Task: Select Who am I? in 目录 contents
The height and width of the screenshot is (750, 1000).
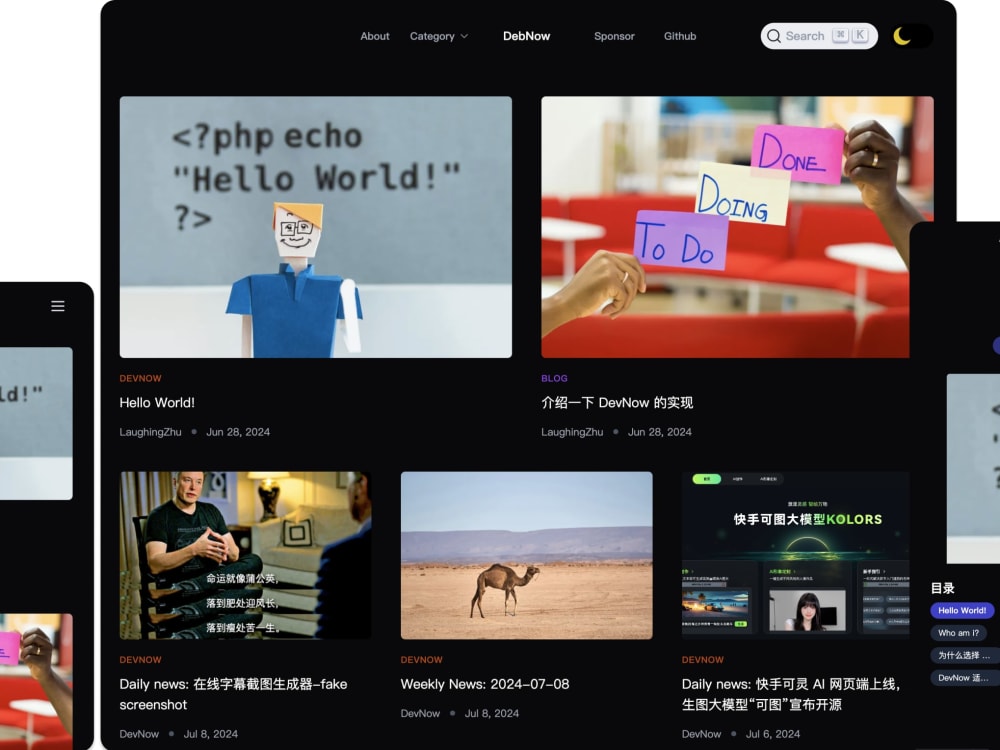Action: 959,633
